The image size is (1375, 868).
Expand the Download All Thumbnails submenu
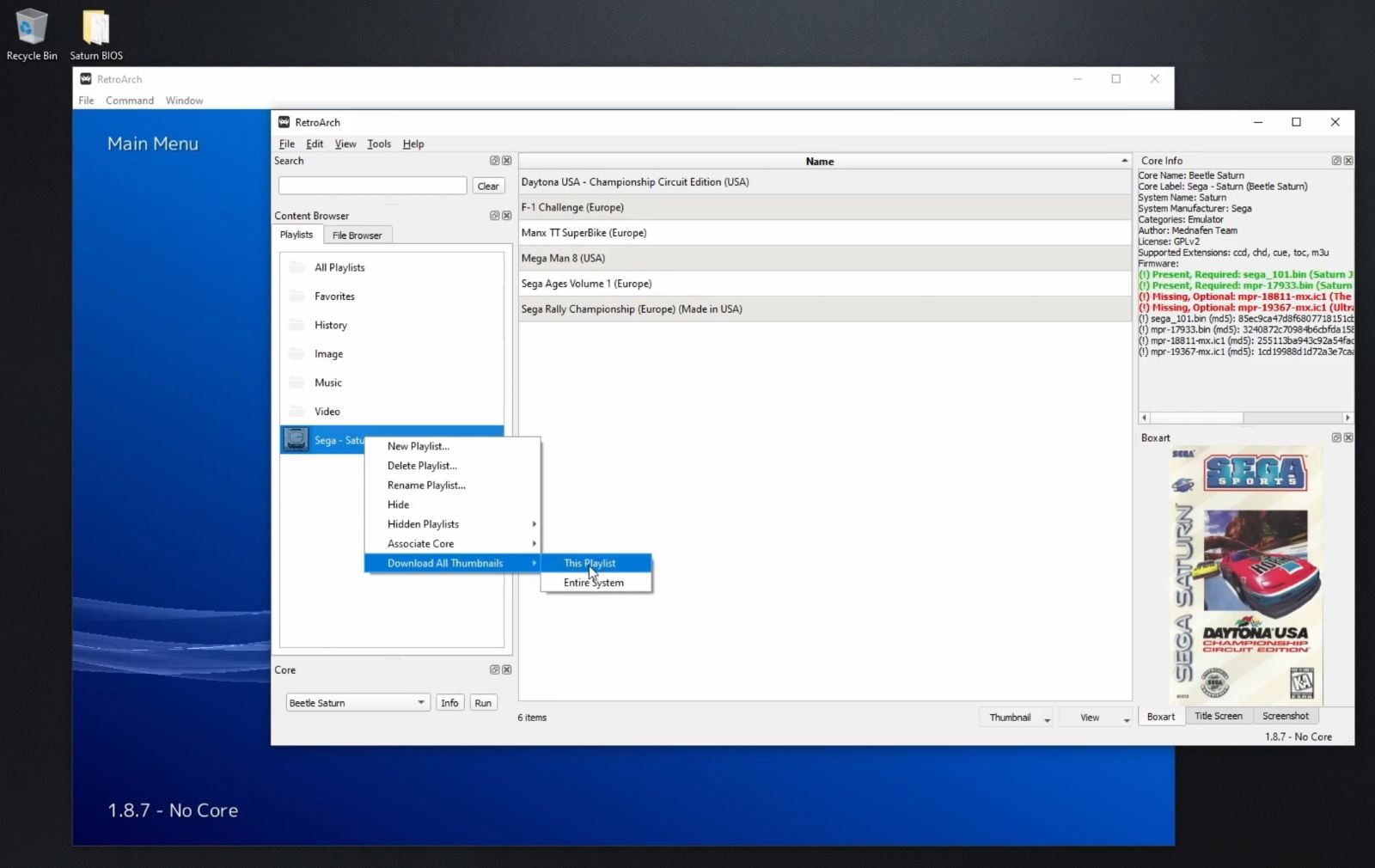tap(453, 564)
